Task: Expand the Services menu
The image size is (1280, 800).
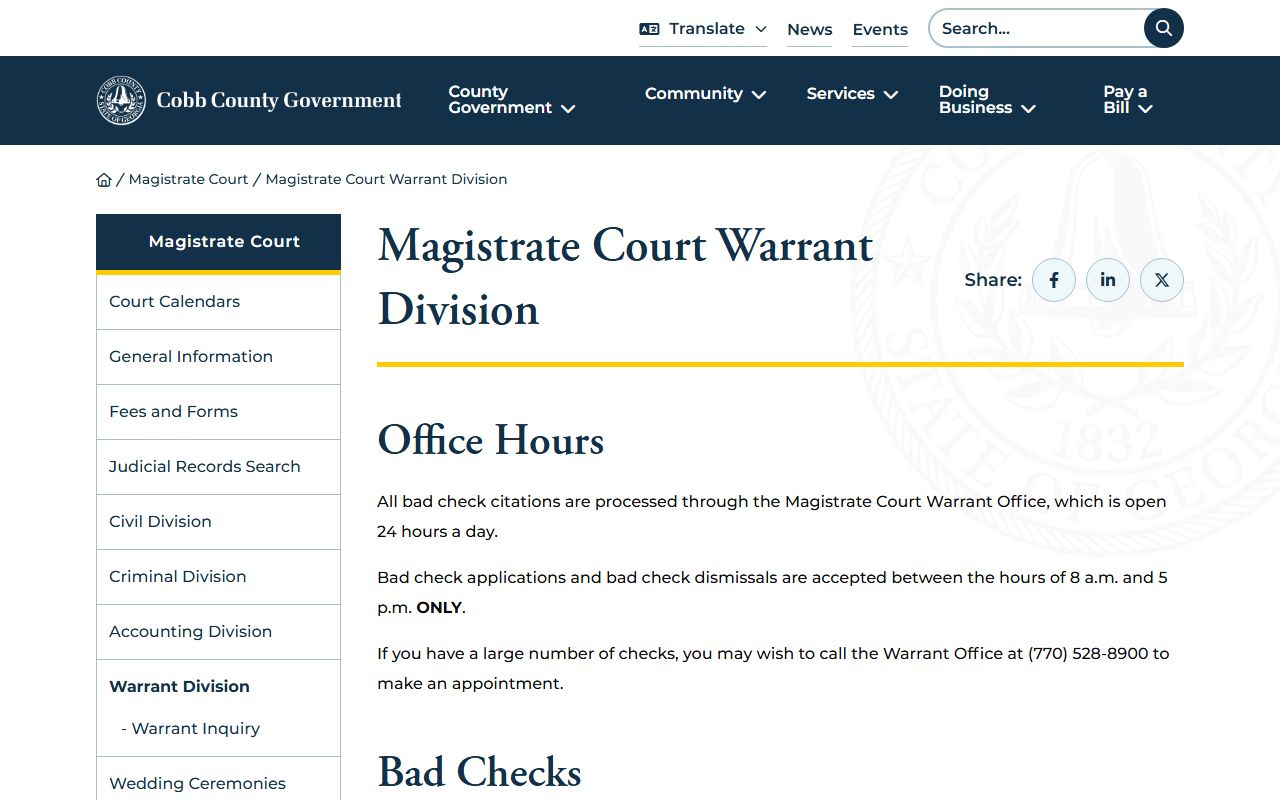Action: point(853,94)
